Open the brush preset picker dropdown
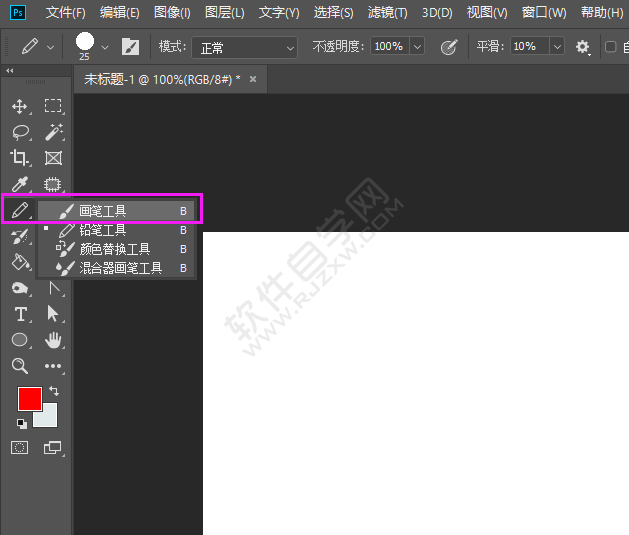The image size is (629, 535). 105,47
